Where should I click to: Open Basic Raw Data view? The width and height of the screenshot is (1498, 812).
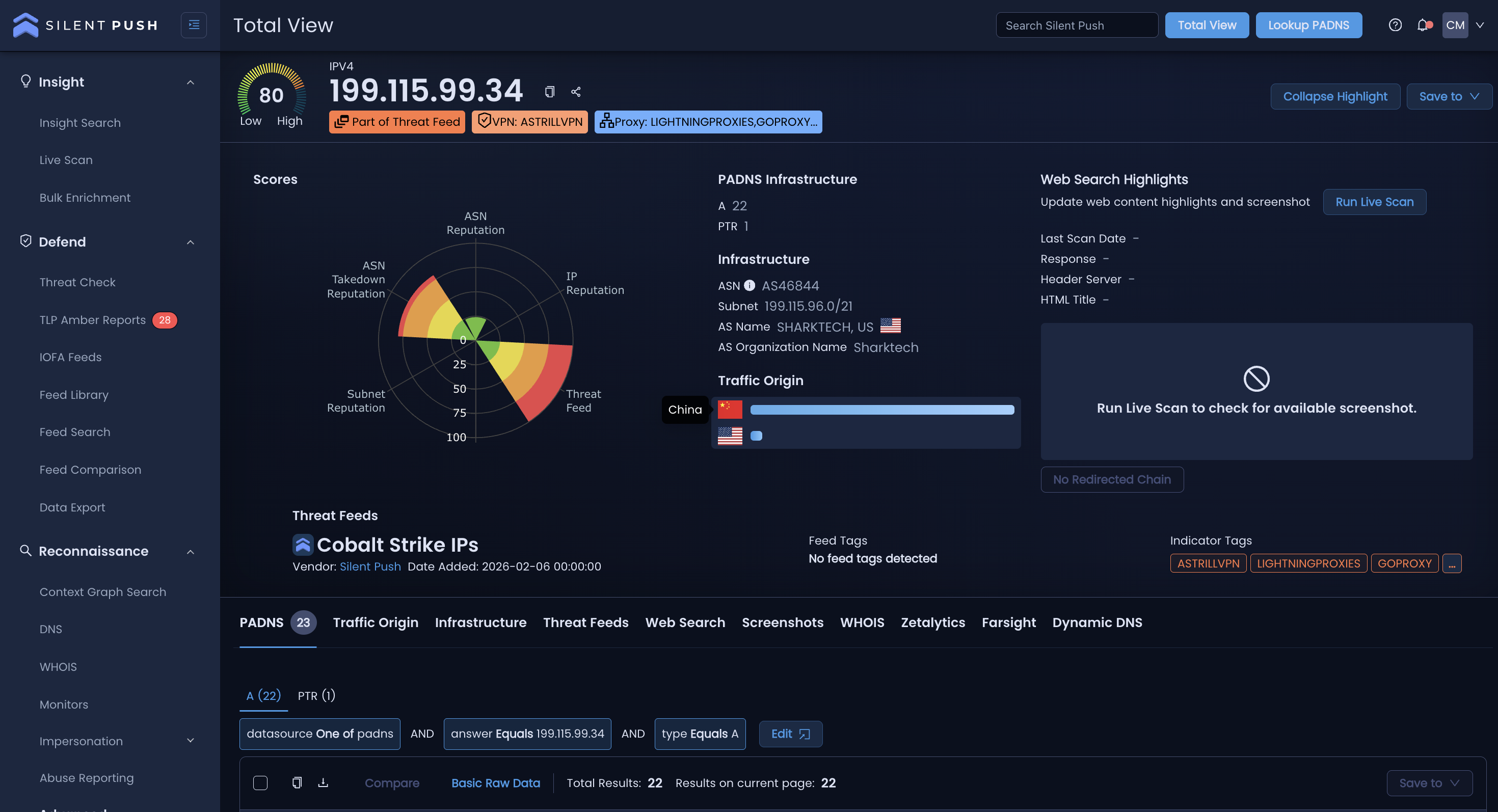(x=495, y=783)
